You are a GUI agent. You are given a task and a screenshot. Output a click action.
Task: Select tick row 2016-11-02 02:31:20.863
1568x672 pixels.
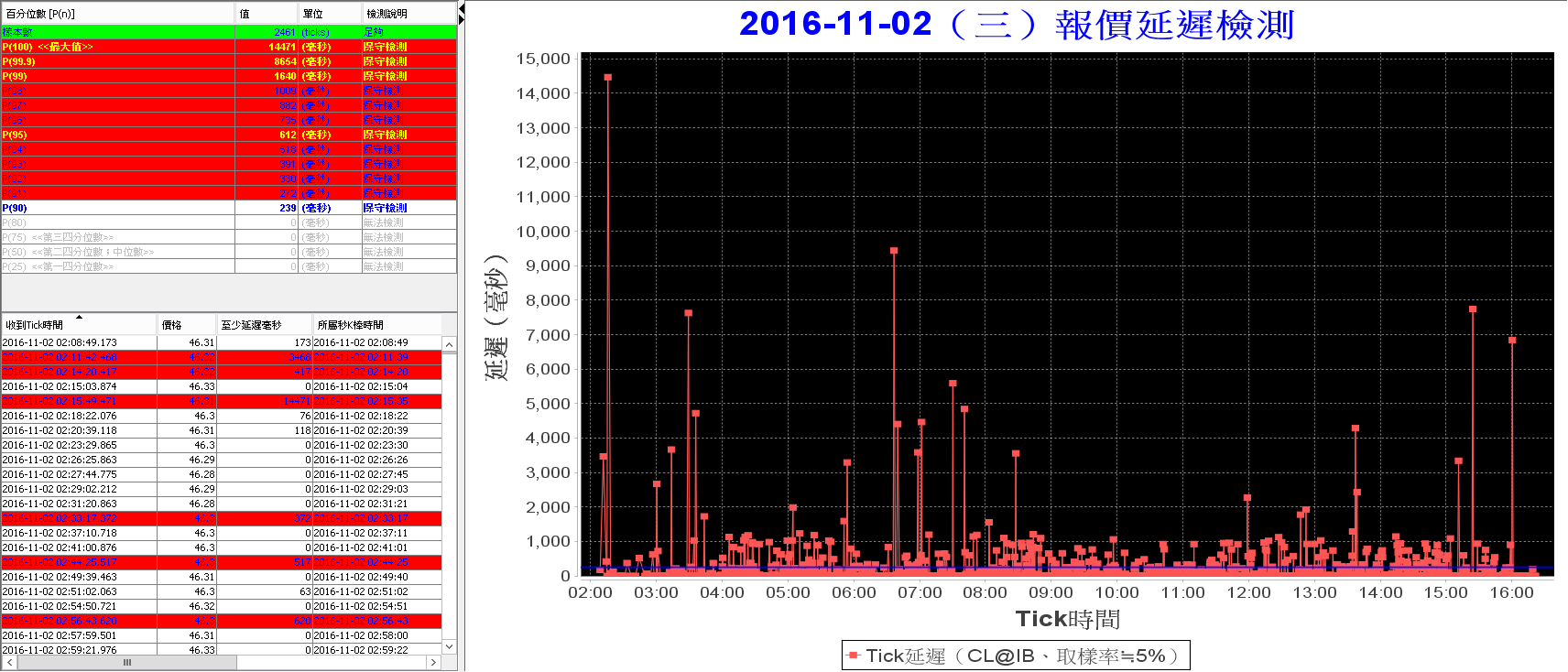pyautogui.click(x=222, y=504)
